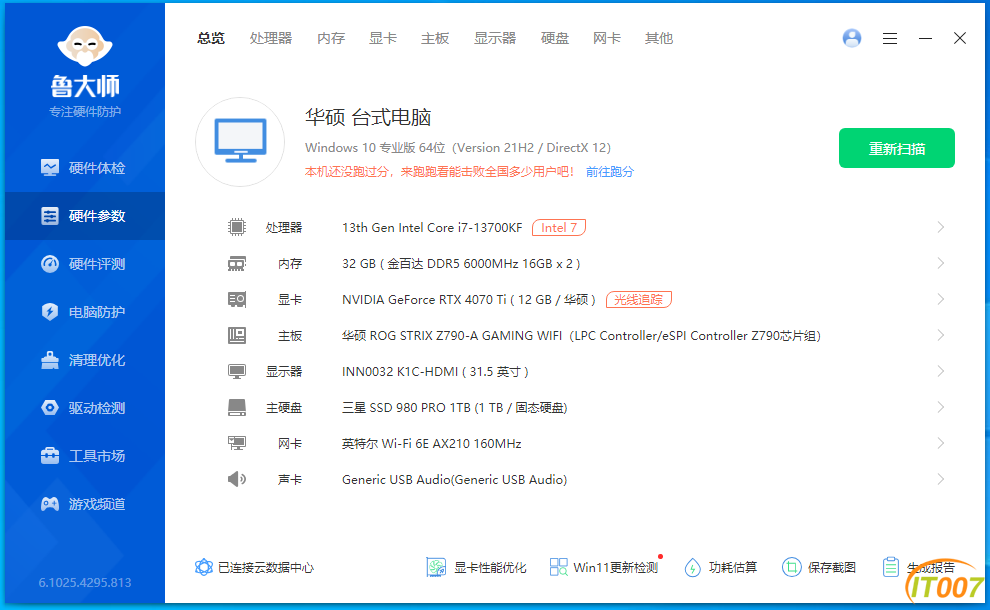Expand the 网卡 row chevron
This screenshot has width=990, height=610.
(x=941, y=443)
